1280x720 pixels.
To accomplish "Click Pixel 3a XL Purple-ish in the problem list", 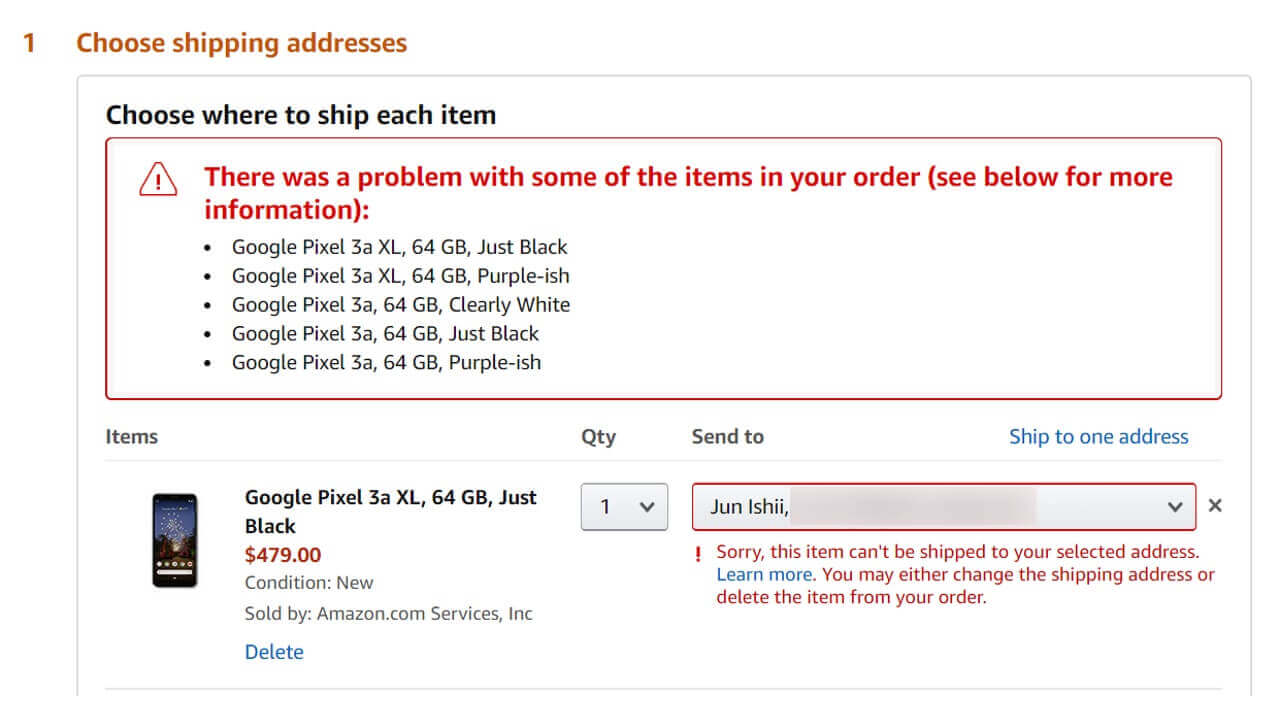I will [400, 276].
